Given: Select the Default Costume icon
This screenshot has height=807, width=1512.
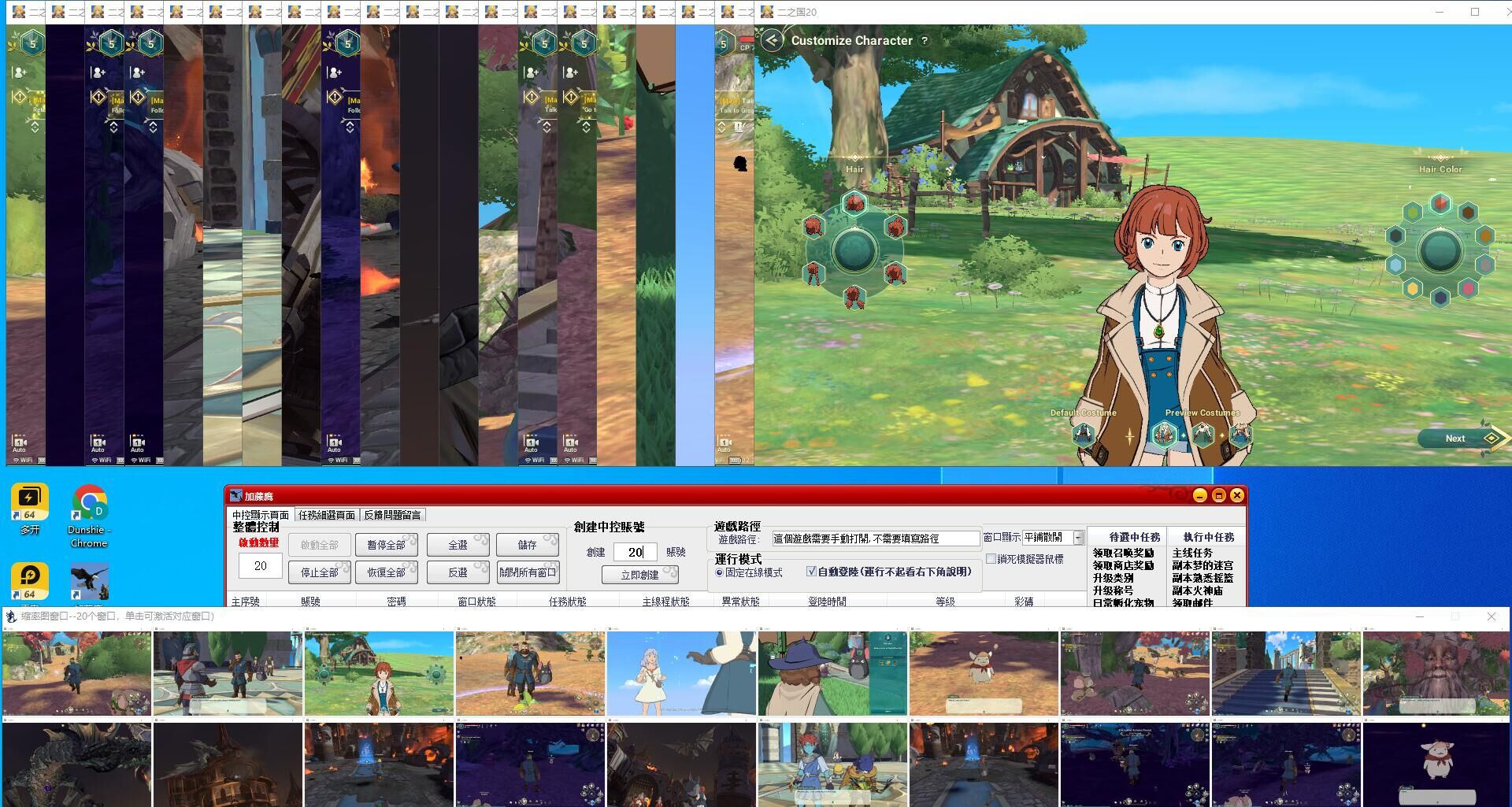Looking at the screenshot, I should point(1084,434).
